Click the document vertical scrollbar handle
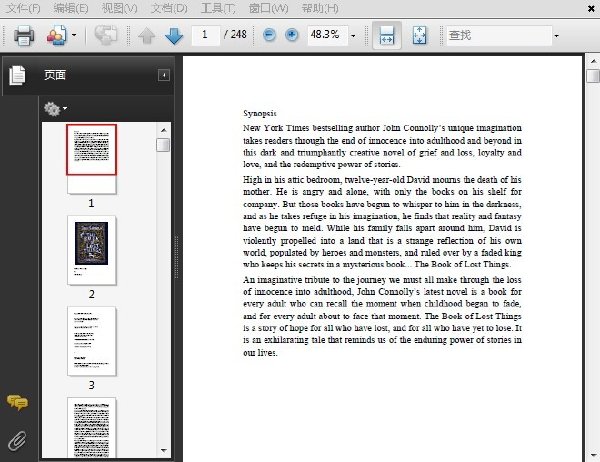The height and width of the screenshot is (462, 600). 593,75
